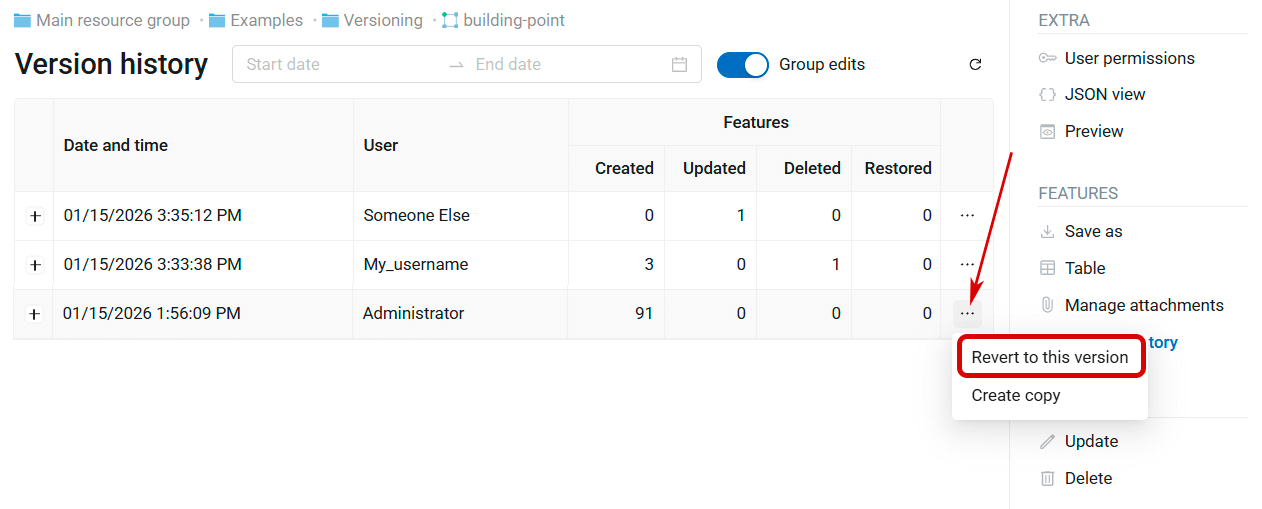
Task: Expand the Administrator version row
Action: point(35,314)
